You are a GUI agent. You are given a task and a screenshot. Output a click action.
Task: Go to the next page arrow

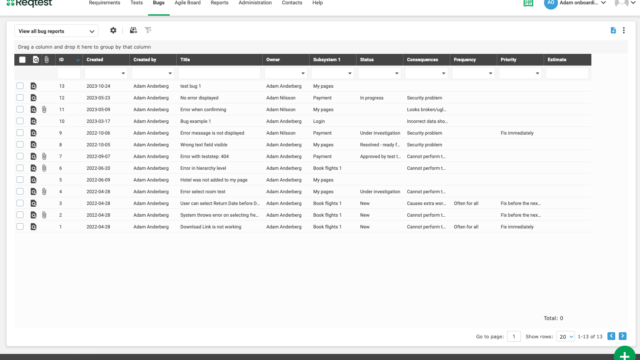click(x=622, y=336)
